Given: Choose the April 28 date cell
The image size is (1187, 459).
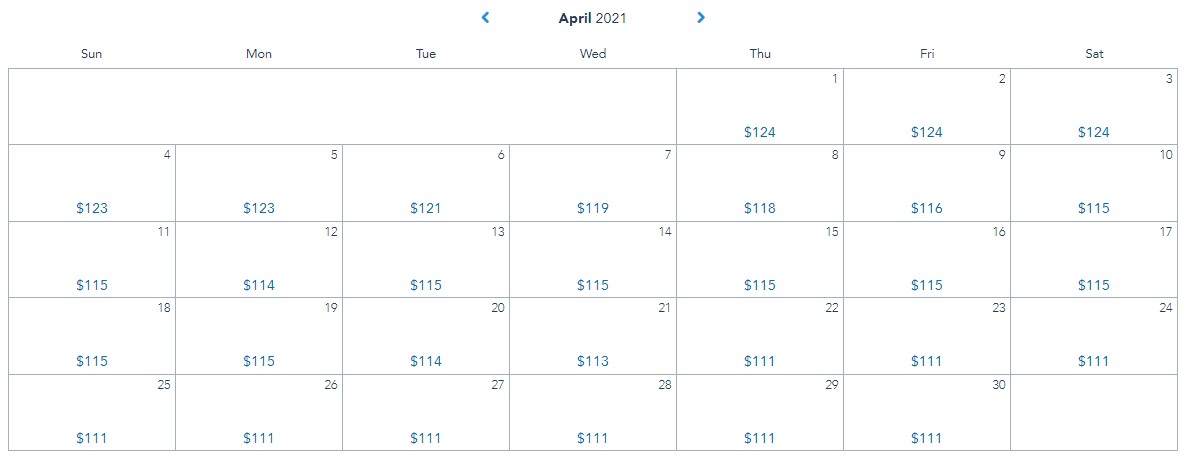Looking at the screenshot, I should [x=593, y=412].
